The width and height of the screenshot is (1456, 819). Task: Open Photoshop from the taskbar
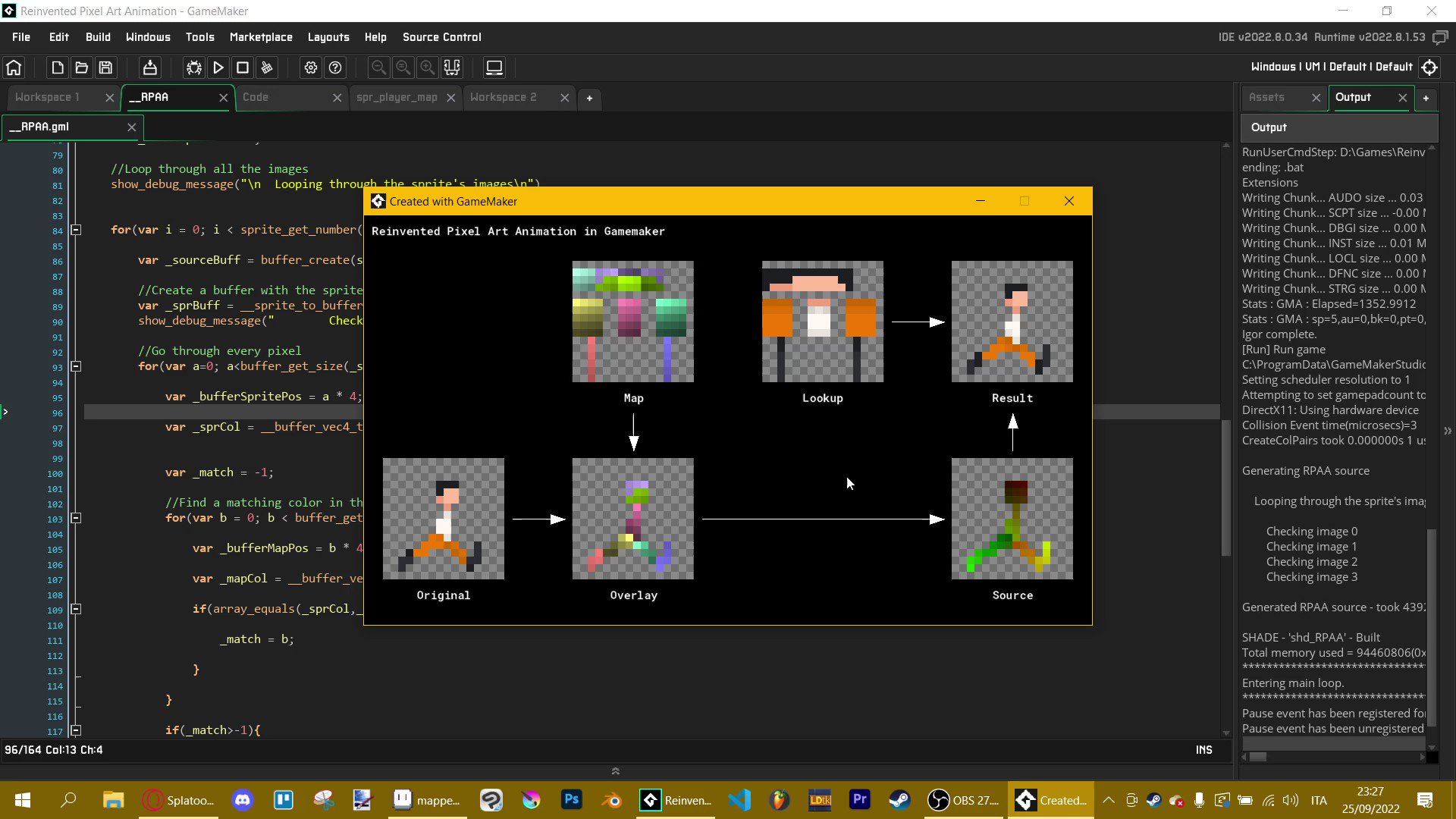point(572,800)
